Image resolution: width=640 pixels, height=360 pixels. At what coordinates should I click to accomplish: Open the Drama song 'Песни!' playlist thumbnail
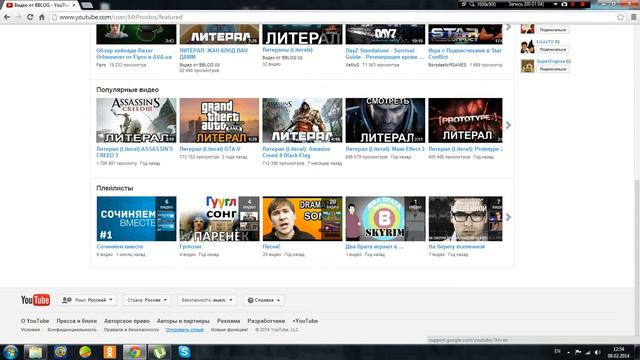[x=302, y=219]
